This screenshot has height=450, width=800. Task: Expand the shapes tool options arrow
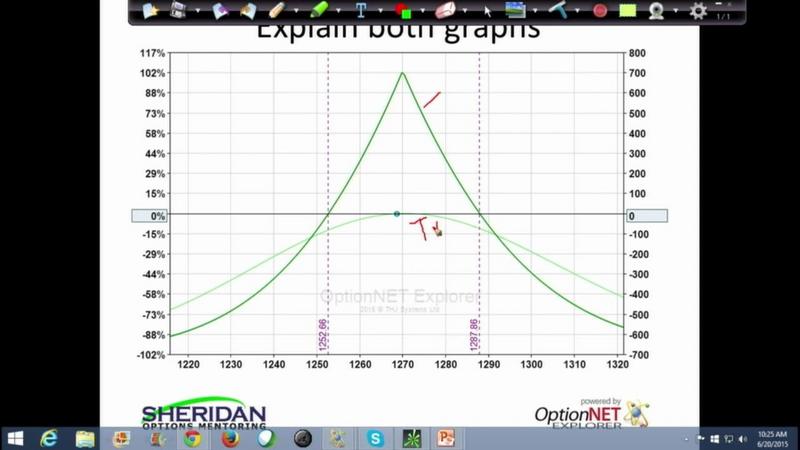pos(423,11)
